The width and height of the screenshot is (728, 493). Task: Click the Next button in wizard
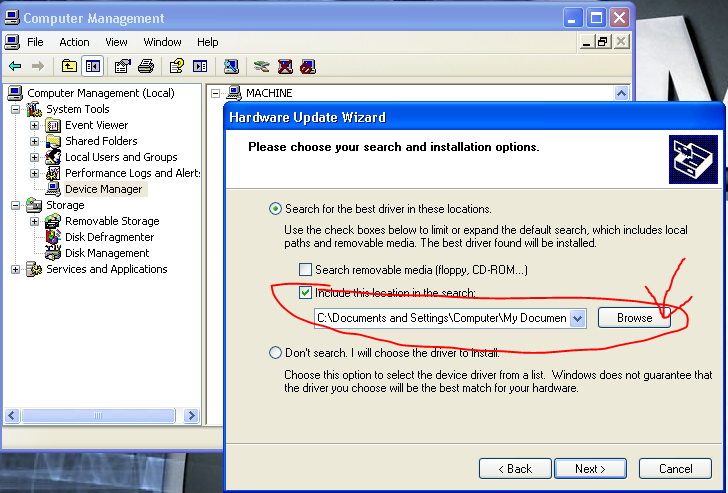click(591, 469)
